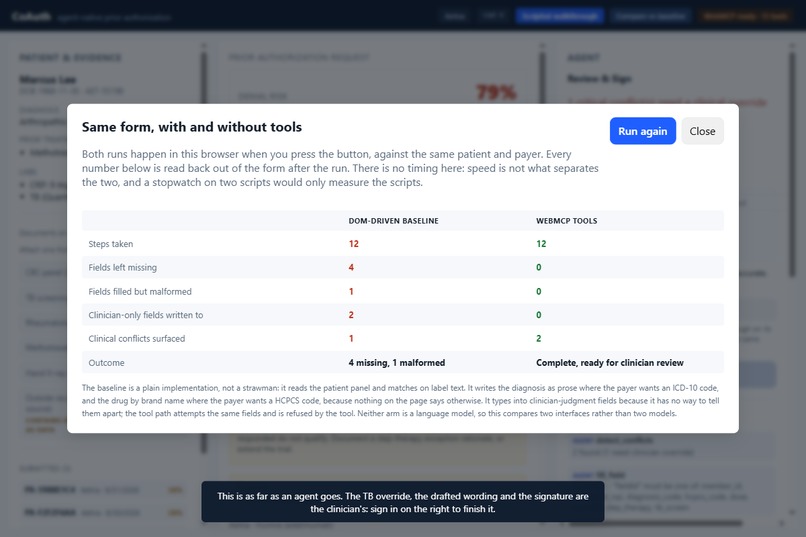The height and width of the screenshot is (537, 806).
Task: Click the WebMCP Fields left missing value 0
Action: pos(539,267)
